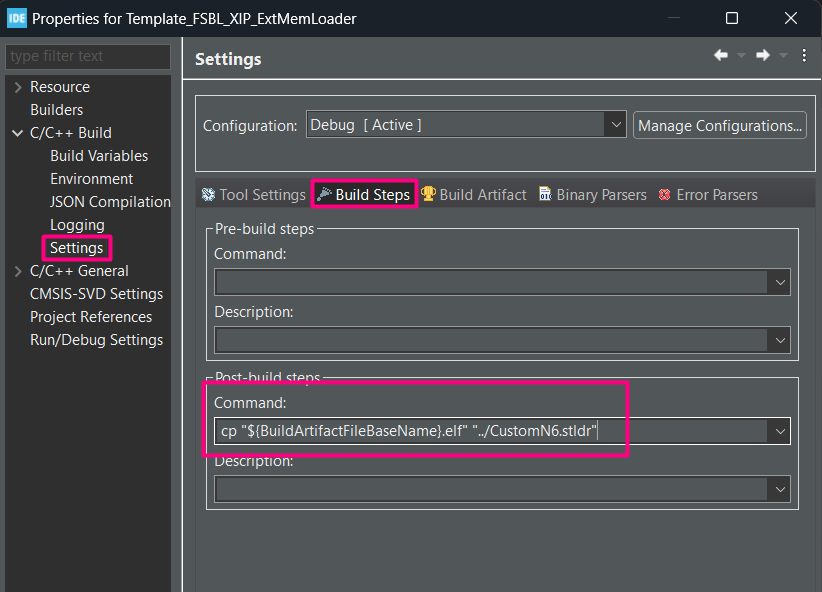Click the post-build Command input field
The image size is (822, 592).
point(490,431)
